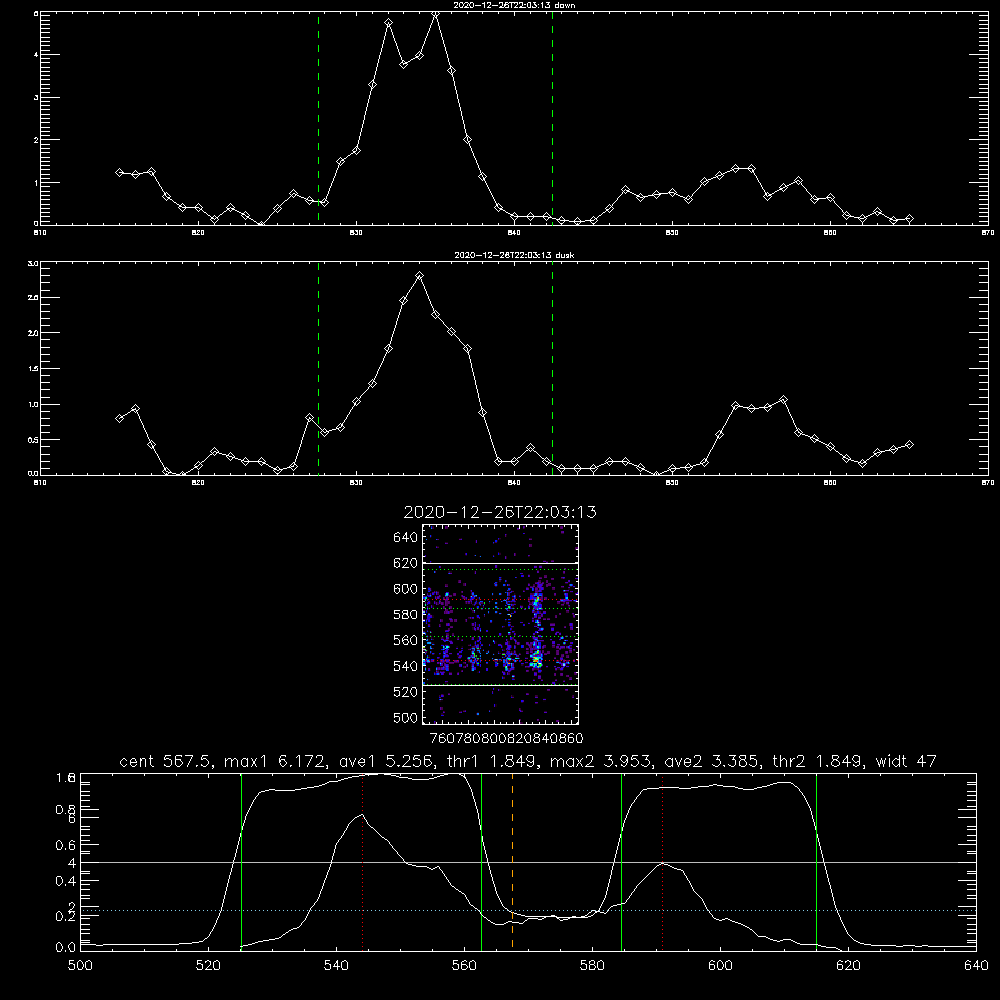Click the dusk plot x-axis label 840
Screen dimensions: 1000x1000
coord(514,483)
